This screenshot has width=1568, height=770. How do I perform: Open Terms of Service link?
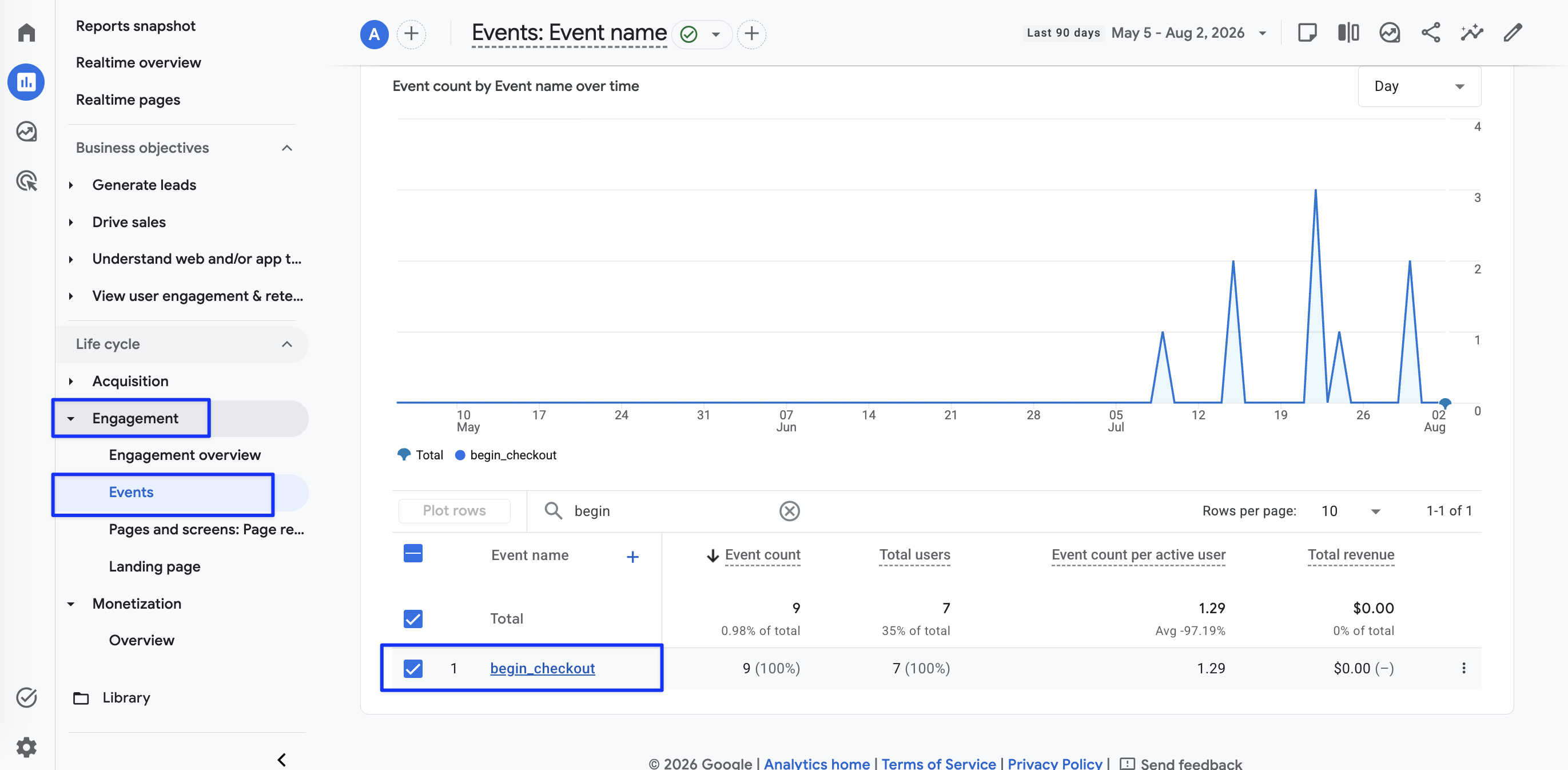(938, 763)
